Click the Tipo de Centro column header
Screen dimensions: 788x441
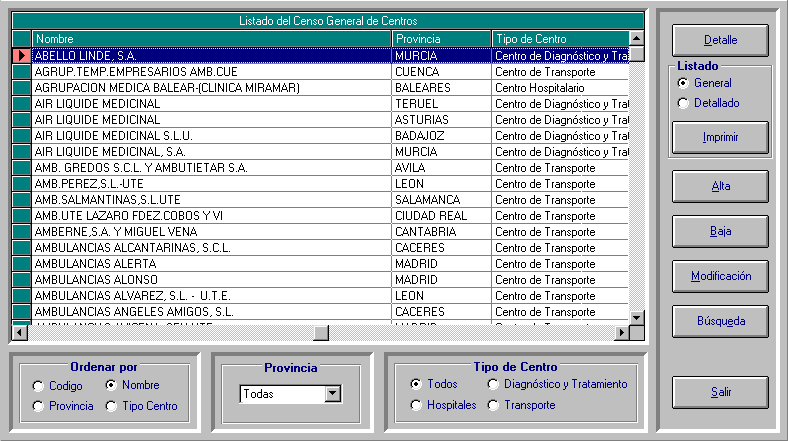point(560,38)
